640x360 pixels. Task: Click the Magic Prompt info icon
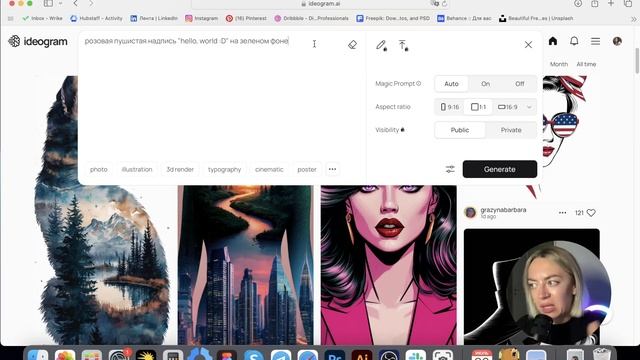[418, 83]
